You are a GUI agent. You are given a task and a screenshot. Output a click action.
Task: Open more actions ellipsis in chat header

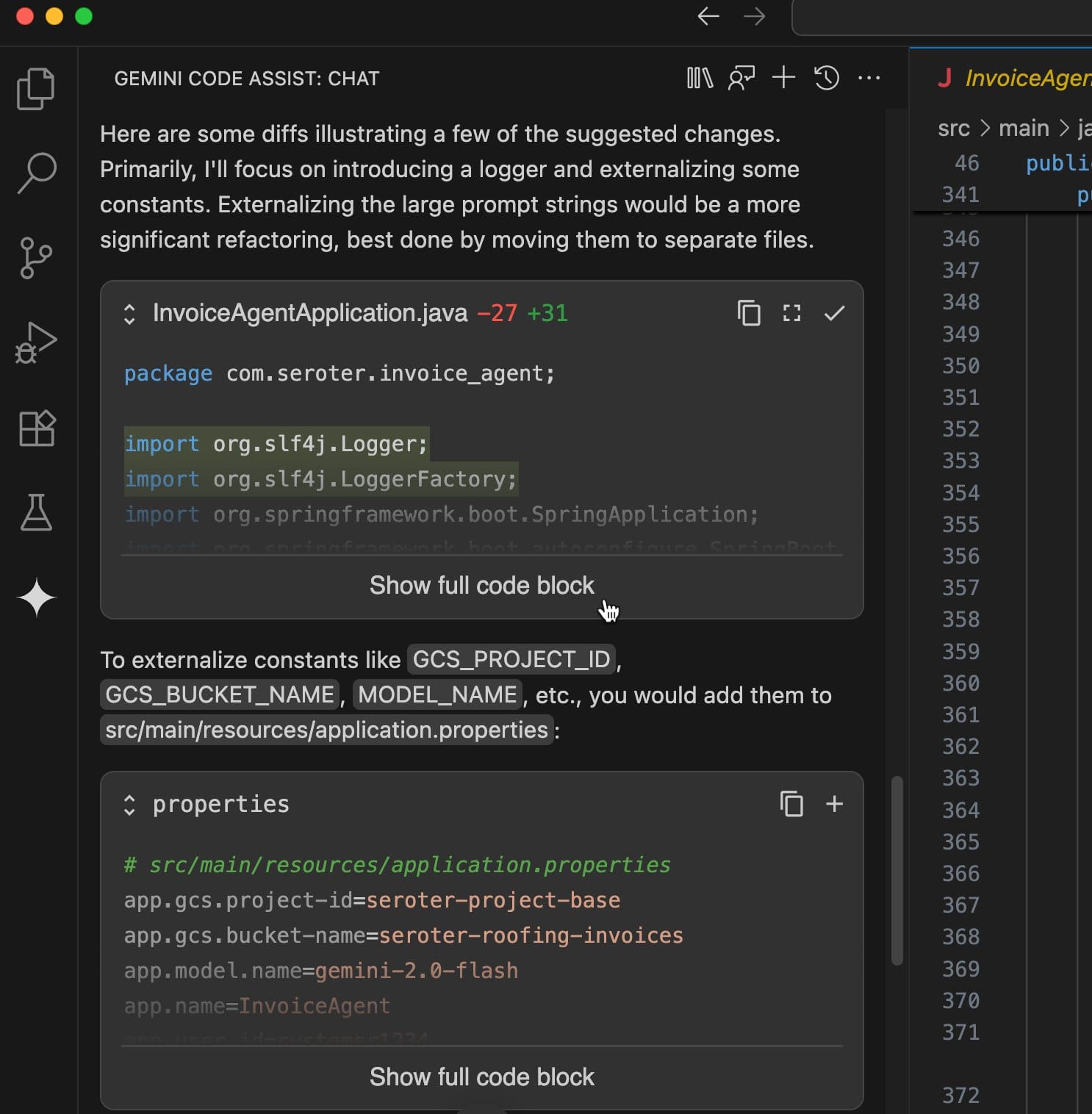pos(869,78)
